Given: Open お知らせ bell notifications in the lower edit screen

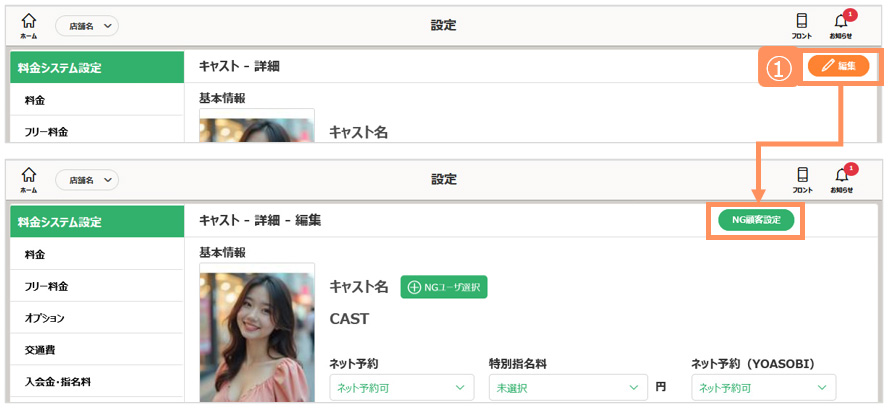Looking at the screenshot, I should [841, 178].
